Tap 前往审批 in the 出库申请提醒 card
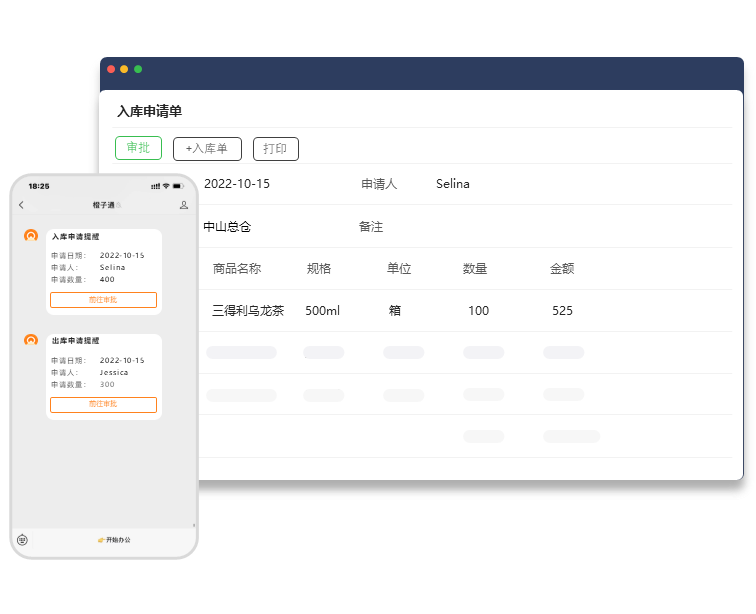Viewport: 756px width, 614px height. coord(103,404)
